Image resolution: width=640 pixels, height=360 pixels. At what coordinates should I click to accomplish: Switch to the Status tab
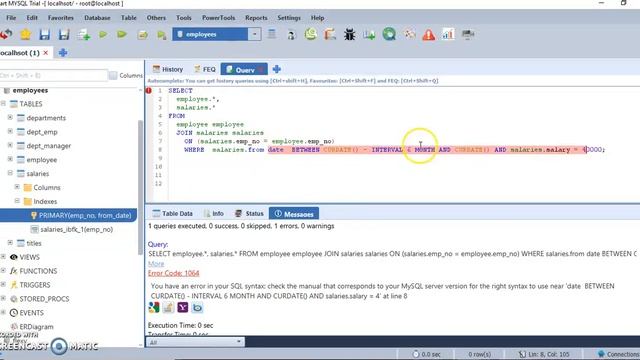coord(249,213)
